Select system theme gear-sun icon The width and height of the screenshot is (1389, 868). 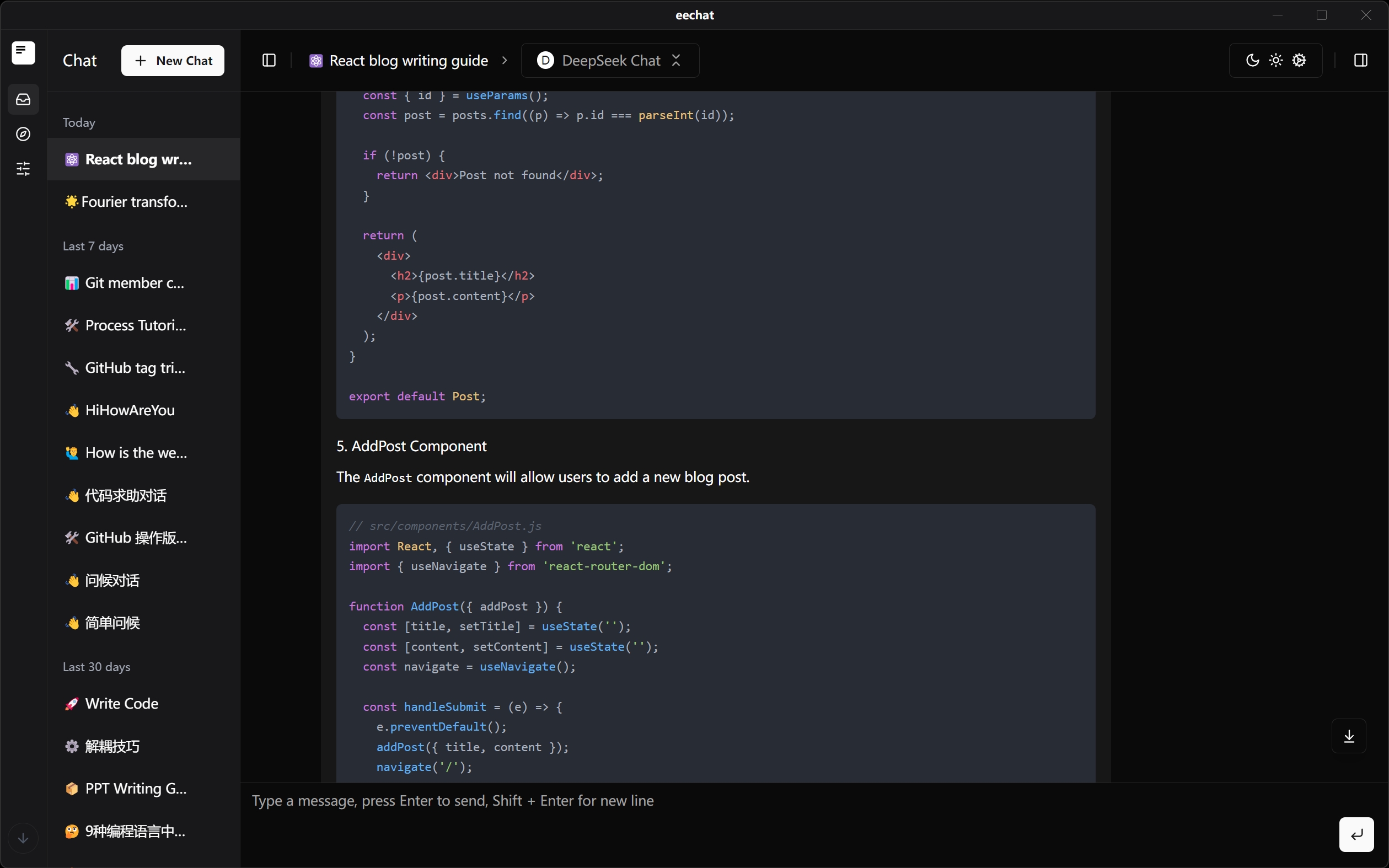(1299, 60)
